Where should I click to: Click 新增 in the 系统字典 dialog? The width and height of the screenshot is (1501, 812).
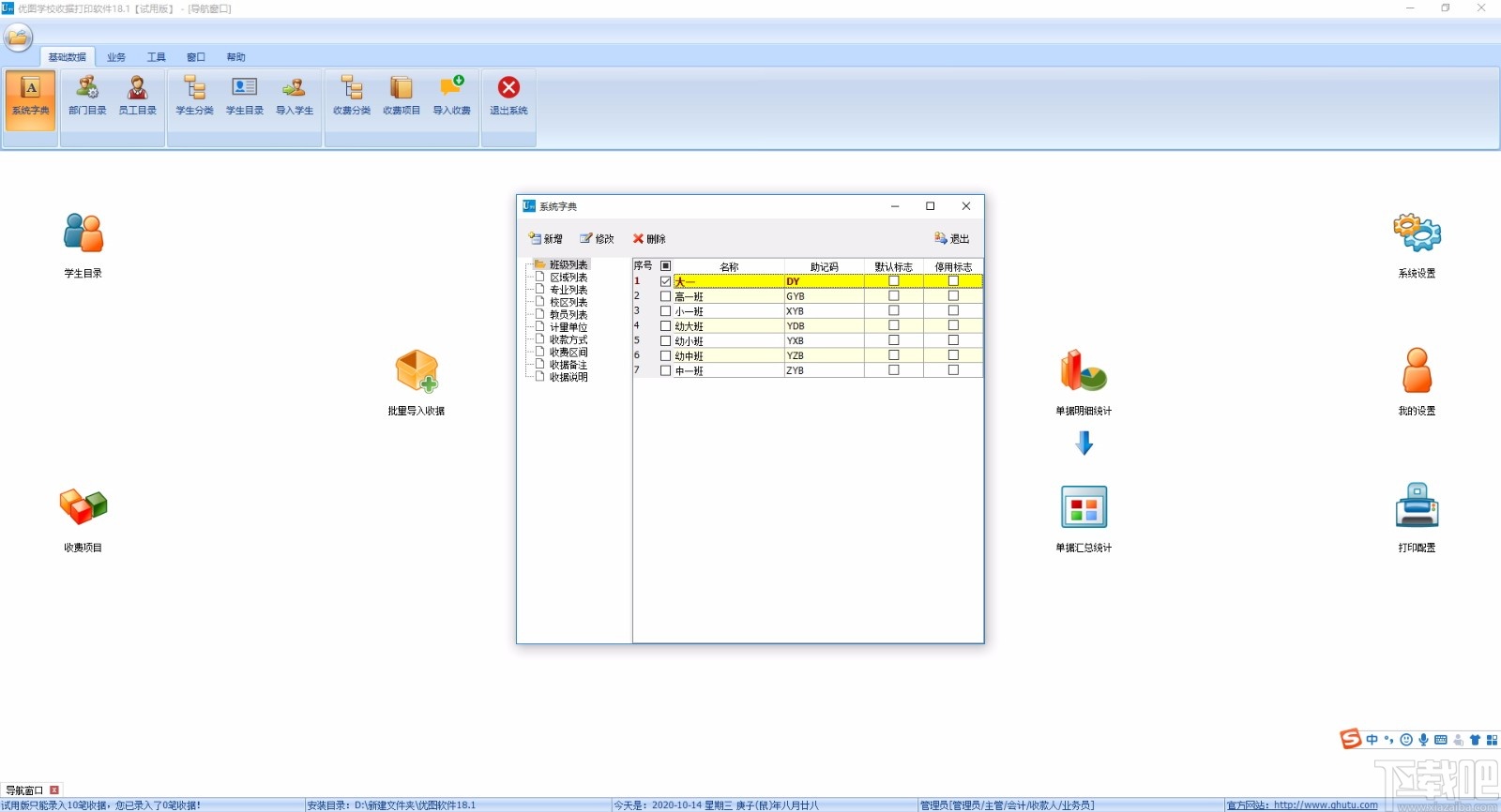[546, 239]
